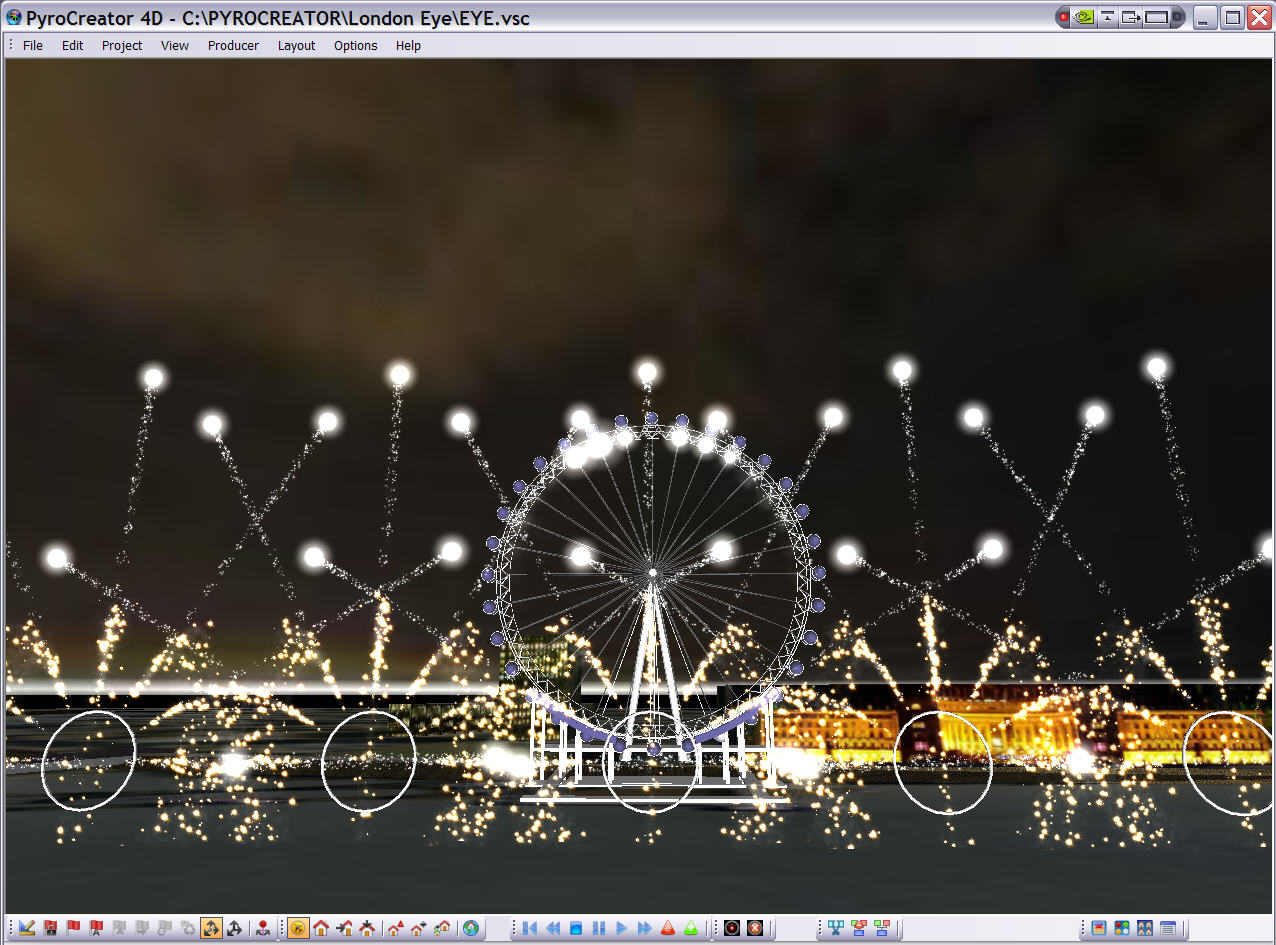1276x945 pixels.
Task: Click the list view window icon
Action: pyautogui.click(x=1169, y=928)
